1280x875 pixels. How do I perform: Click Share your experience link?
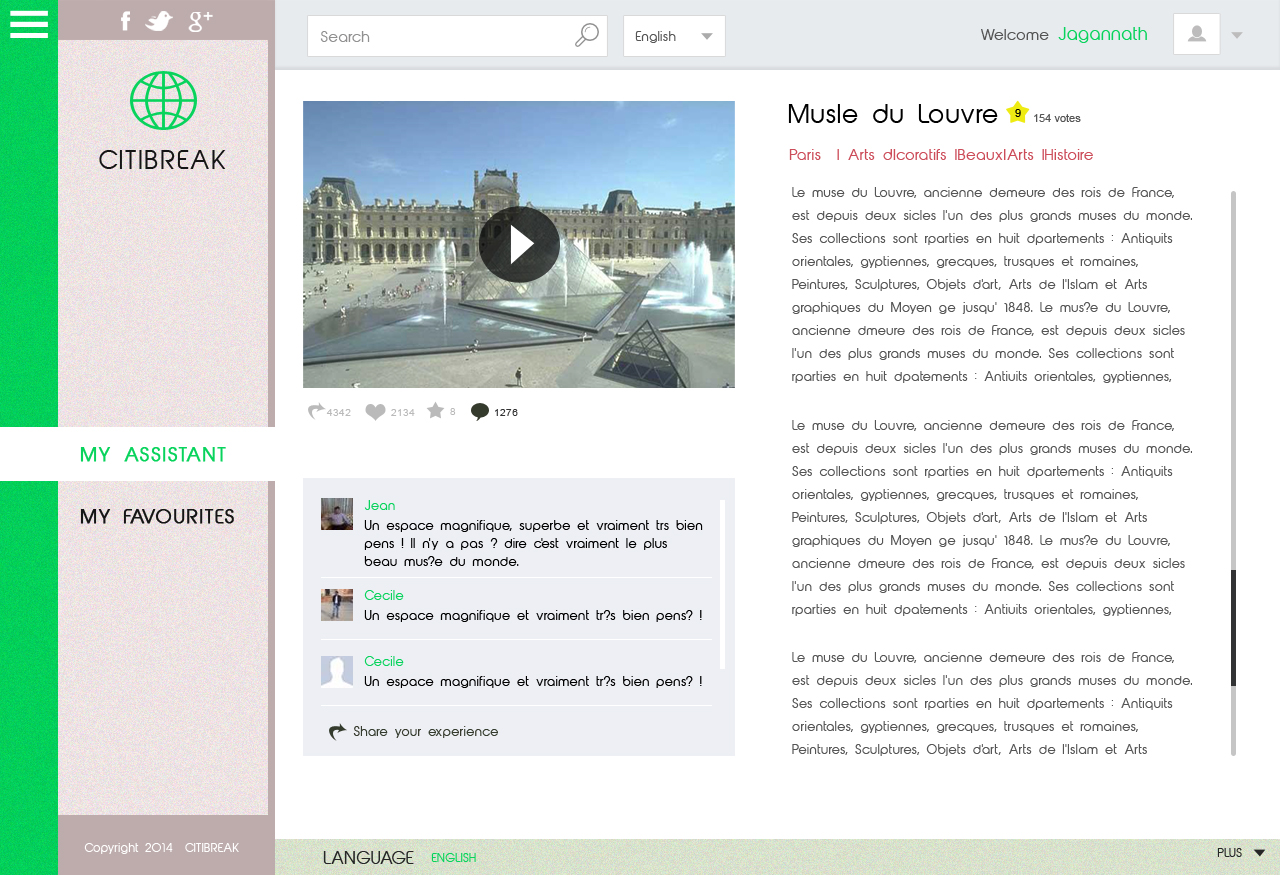(425, 731)
